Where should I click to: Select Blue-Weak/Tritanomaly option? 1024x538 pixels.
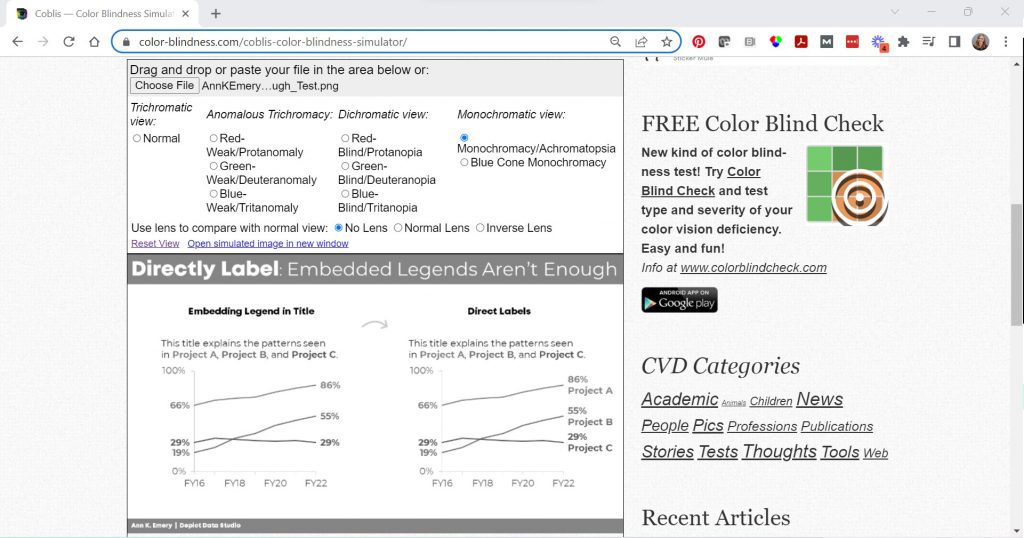(x=214, y=194)
